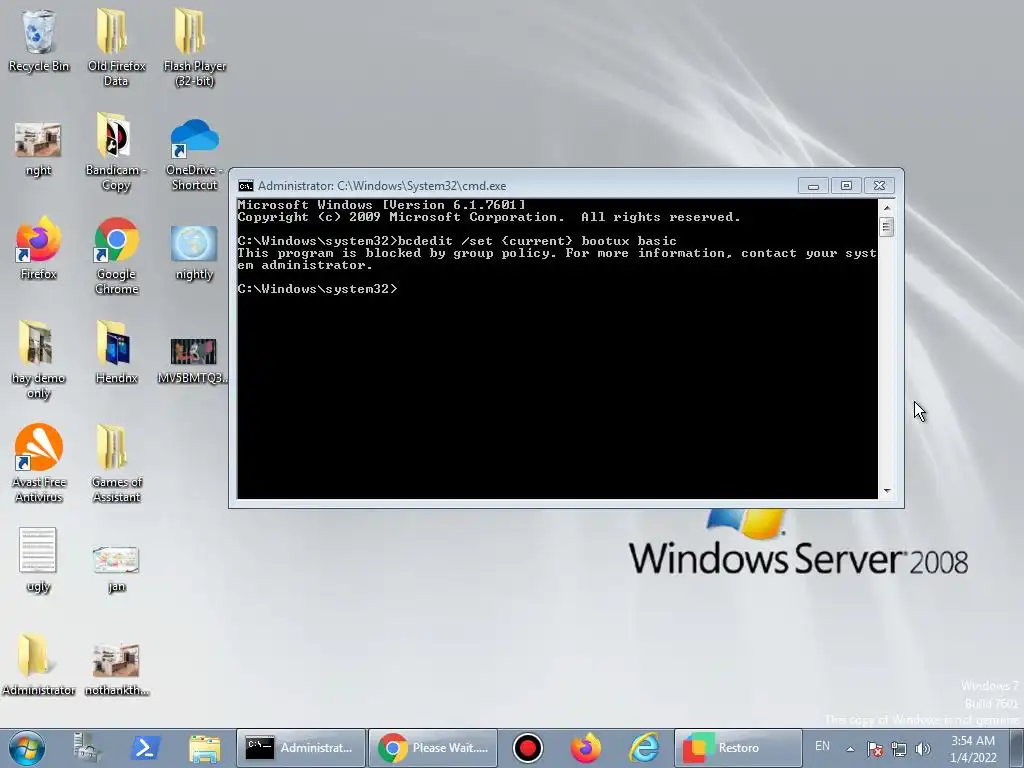Open Internet Explorer from the taskbar
The height and width of the screenshot is (768, 1024).
(x=644, y=748)
